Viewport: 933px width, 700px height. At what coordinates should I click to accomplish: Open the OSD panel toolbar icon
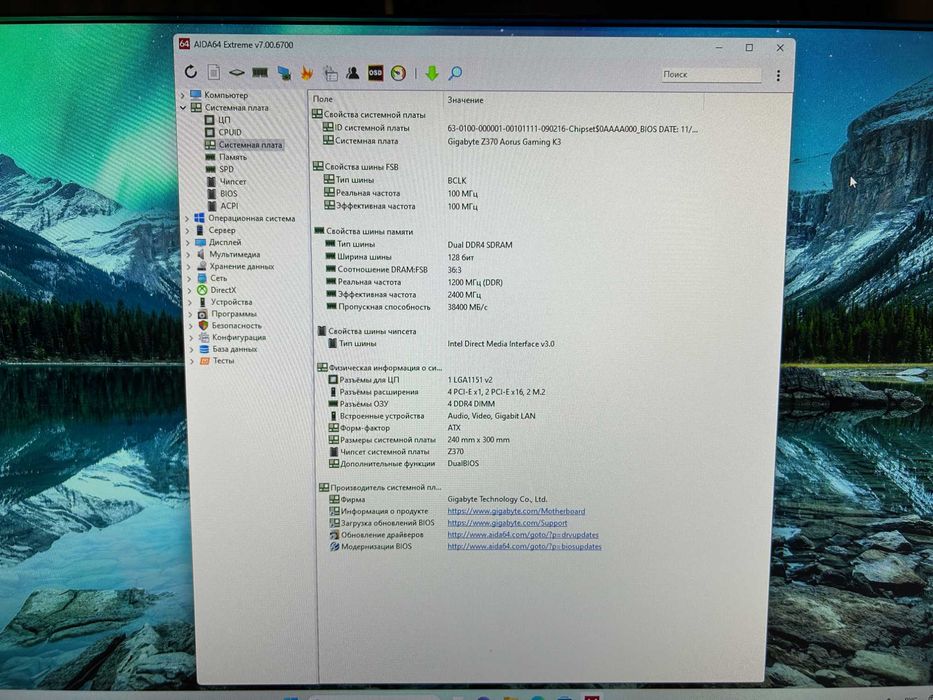pos(375,73)
